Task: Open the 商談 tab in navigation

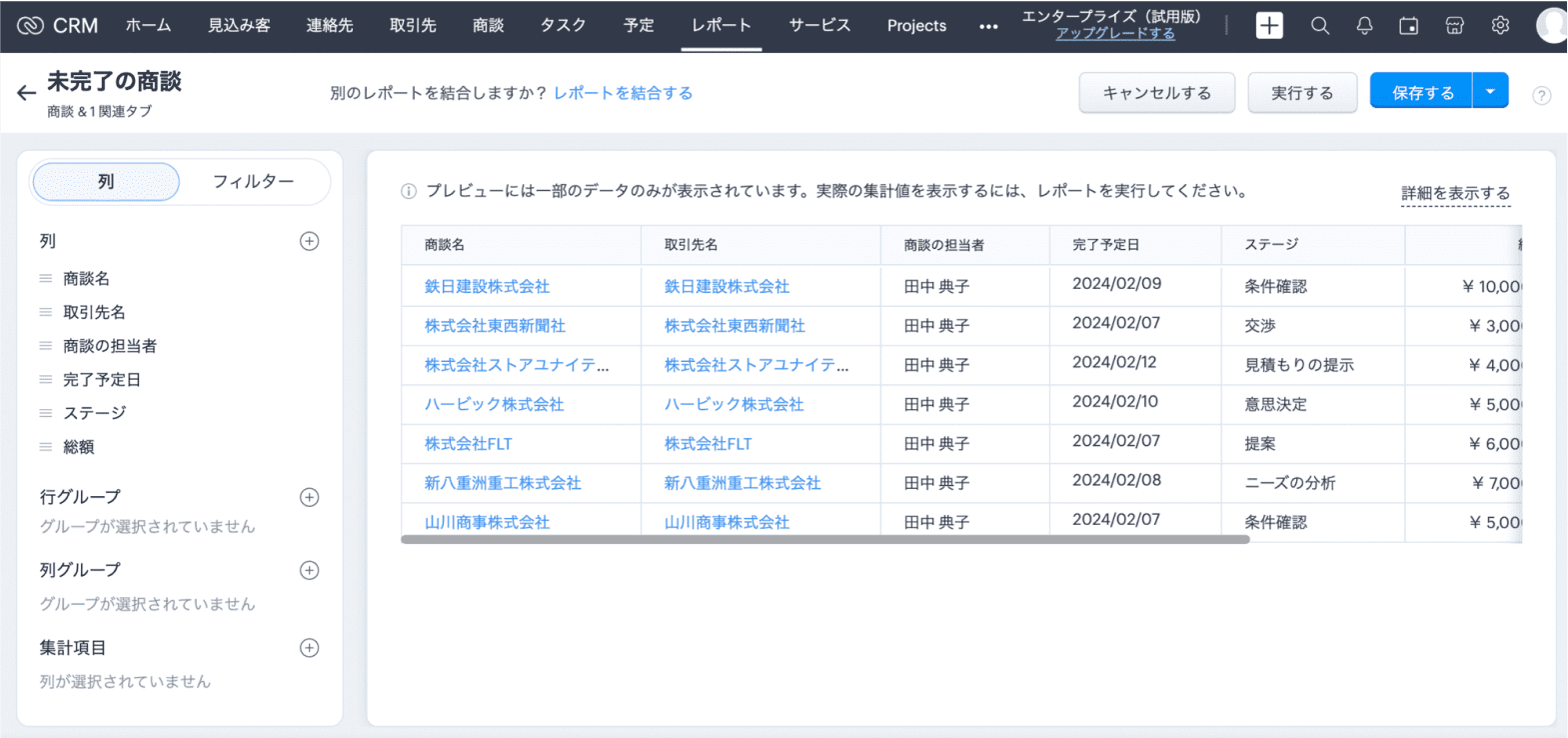Action: (488, 26)
